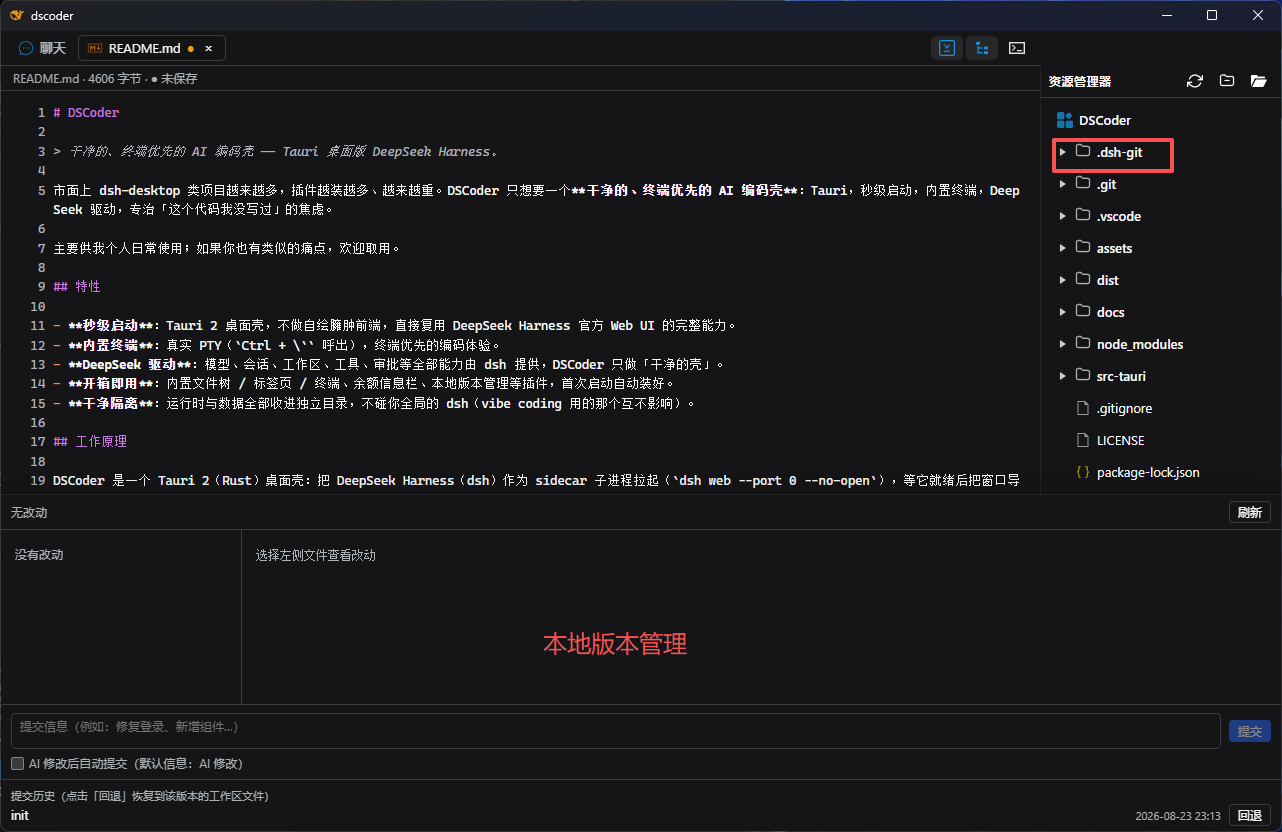The height and width of the screenshot is (832, 1282).
Task: Click the file icon of LICENSE
Action: click(1082, 440)
